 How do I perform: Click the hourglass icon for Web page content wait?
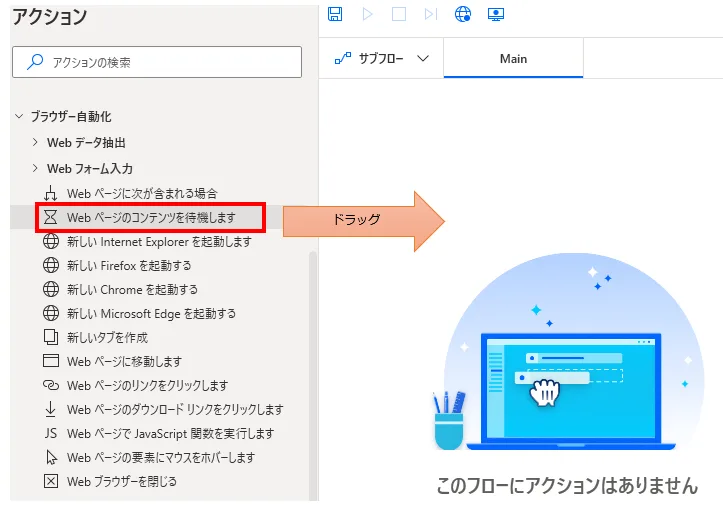(50, 217)
